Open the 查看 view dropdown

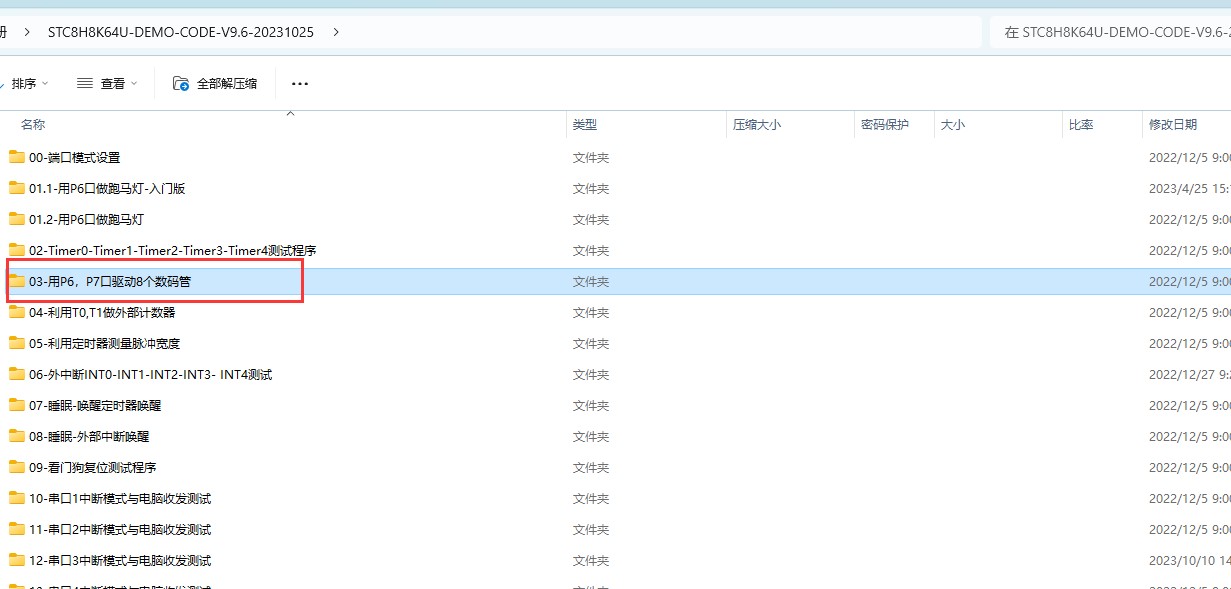click(107, 84)
